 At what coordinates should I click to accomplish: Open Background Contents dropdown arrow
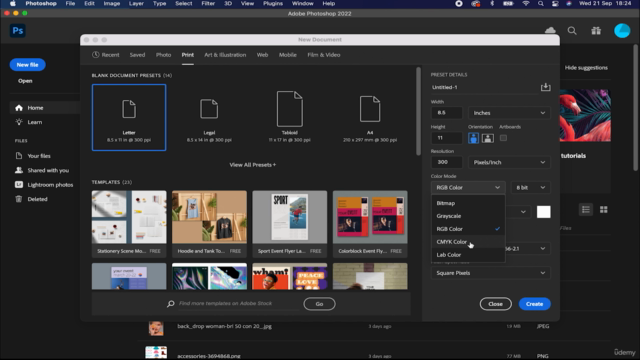523,212
